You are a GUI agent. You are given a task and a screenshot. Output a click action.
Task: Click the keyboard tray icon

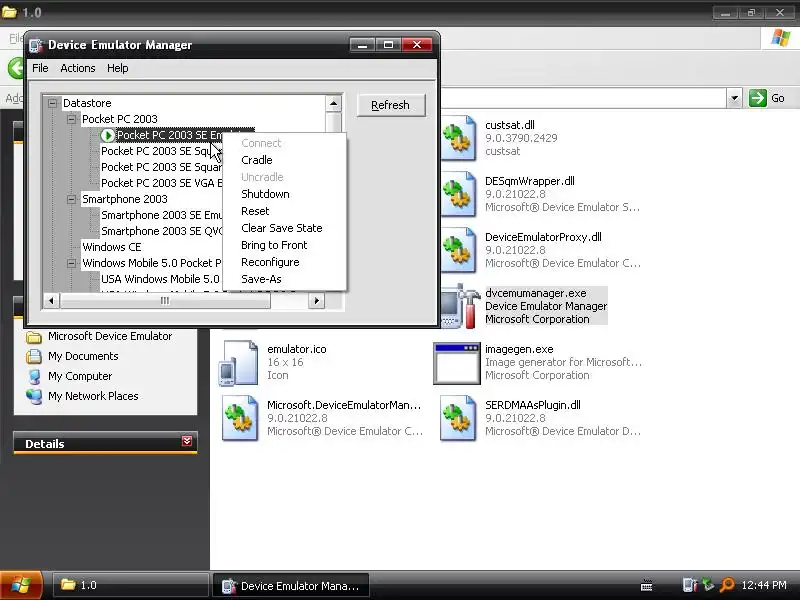click(646, 586)
